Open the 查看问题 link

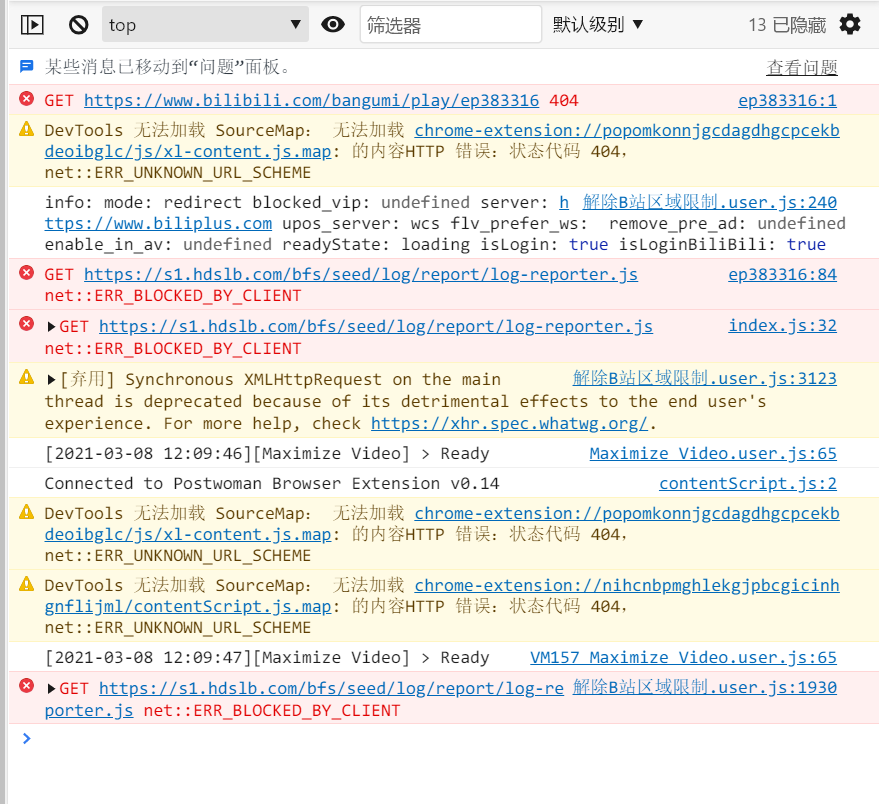801,66
